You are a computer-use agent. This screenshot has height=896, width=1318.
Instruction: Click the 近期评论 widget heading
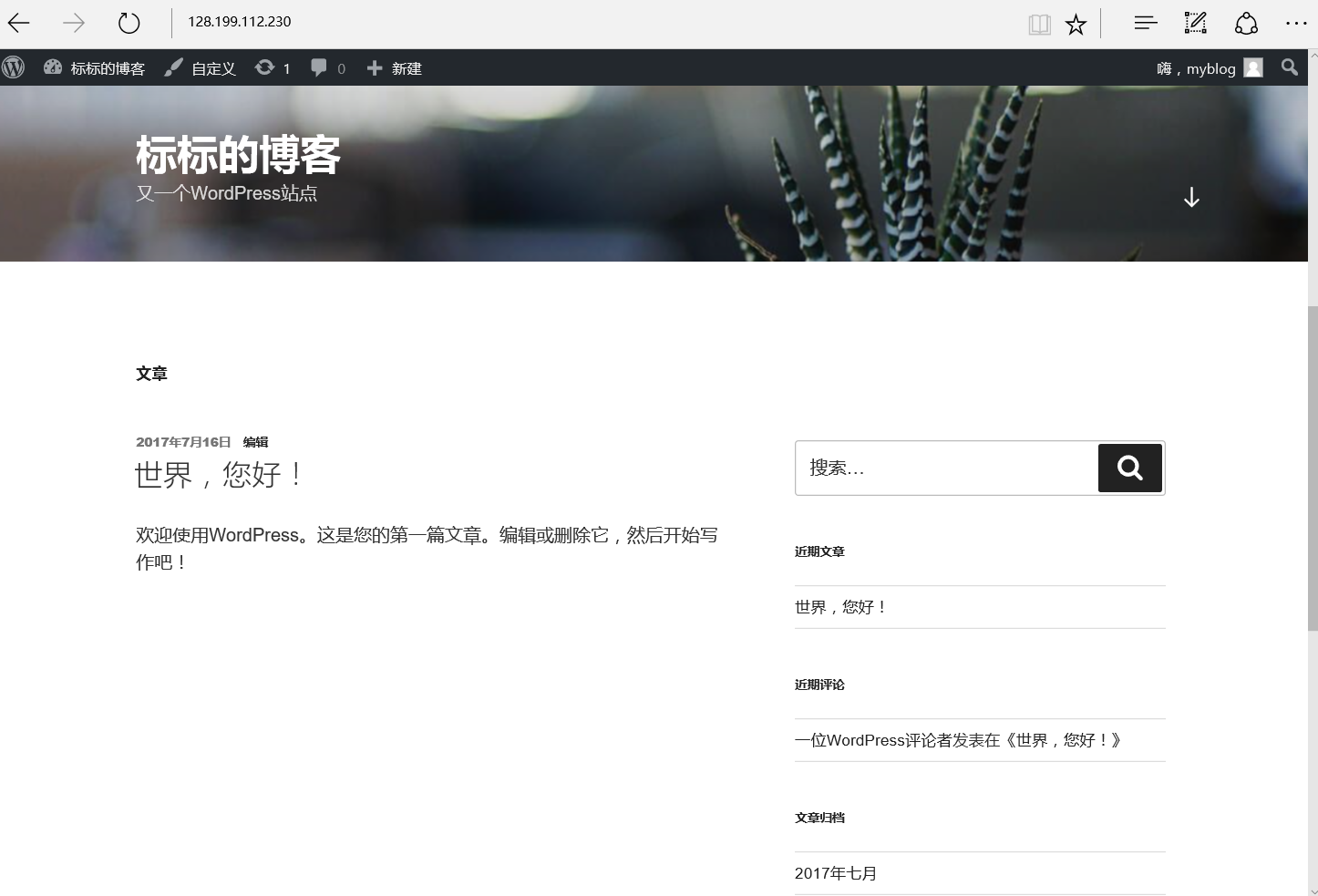click(819, 685)
